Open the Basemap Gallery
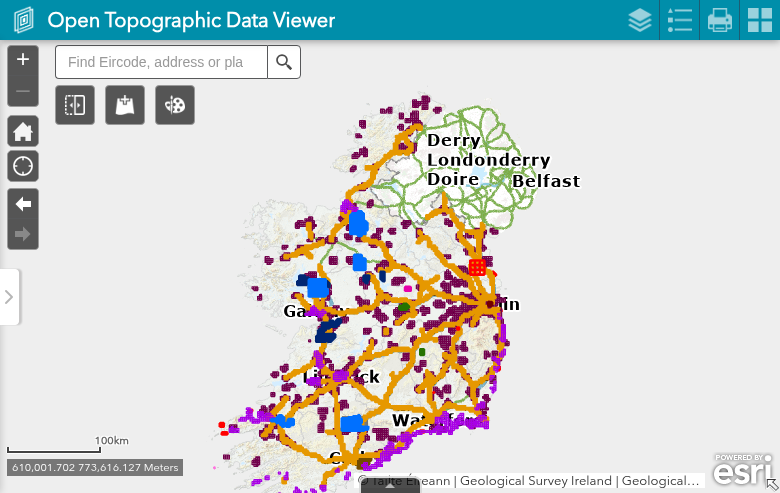 (759, 20)
